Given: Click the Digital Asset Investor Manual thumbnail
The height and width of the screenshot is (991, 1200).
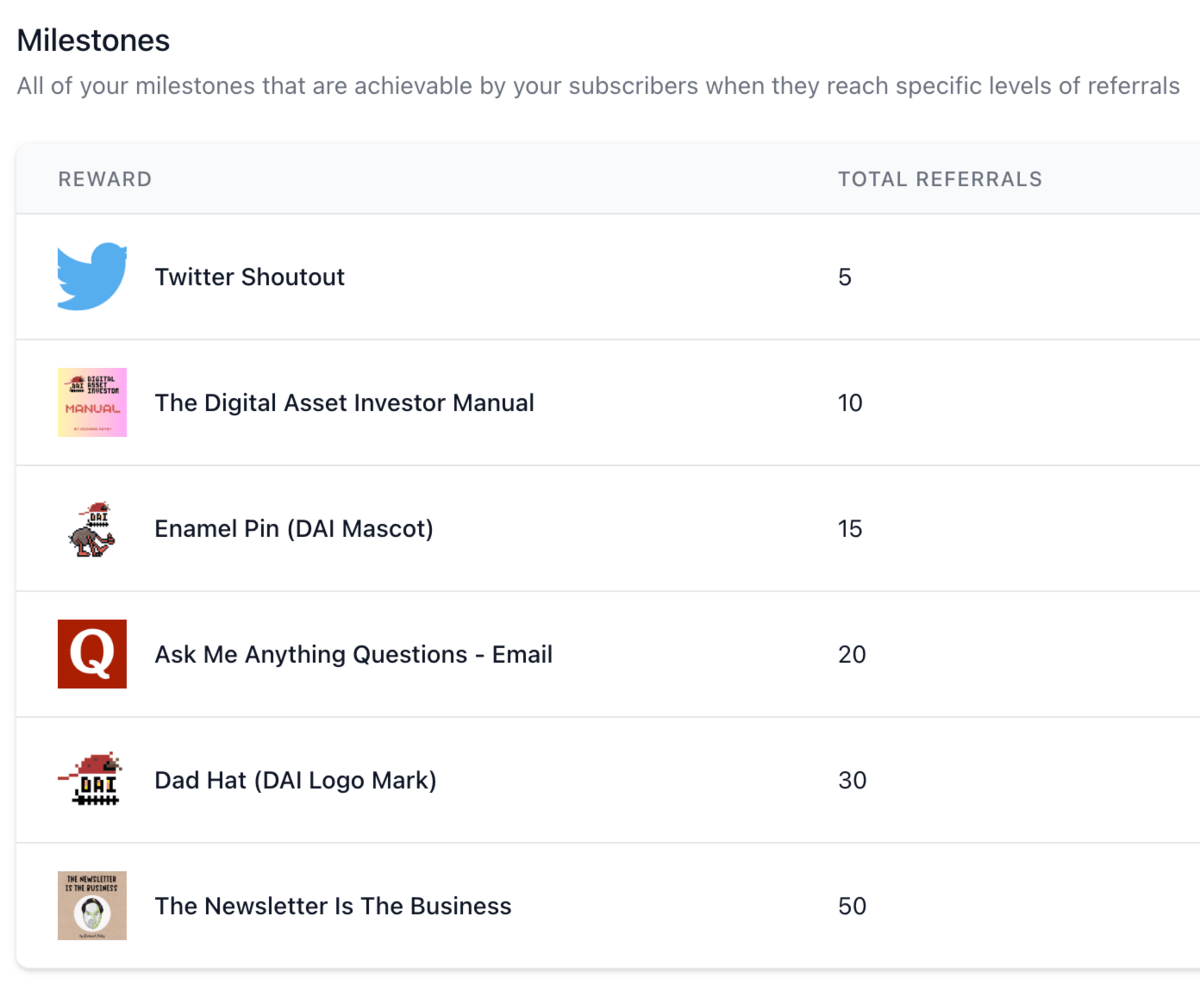Looking at the screenshot, I should point(92,403).
